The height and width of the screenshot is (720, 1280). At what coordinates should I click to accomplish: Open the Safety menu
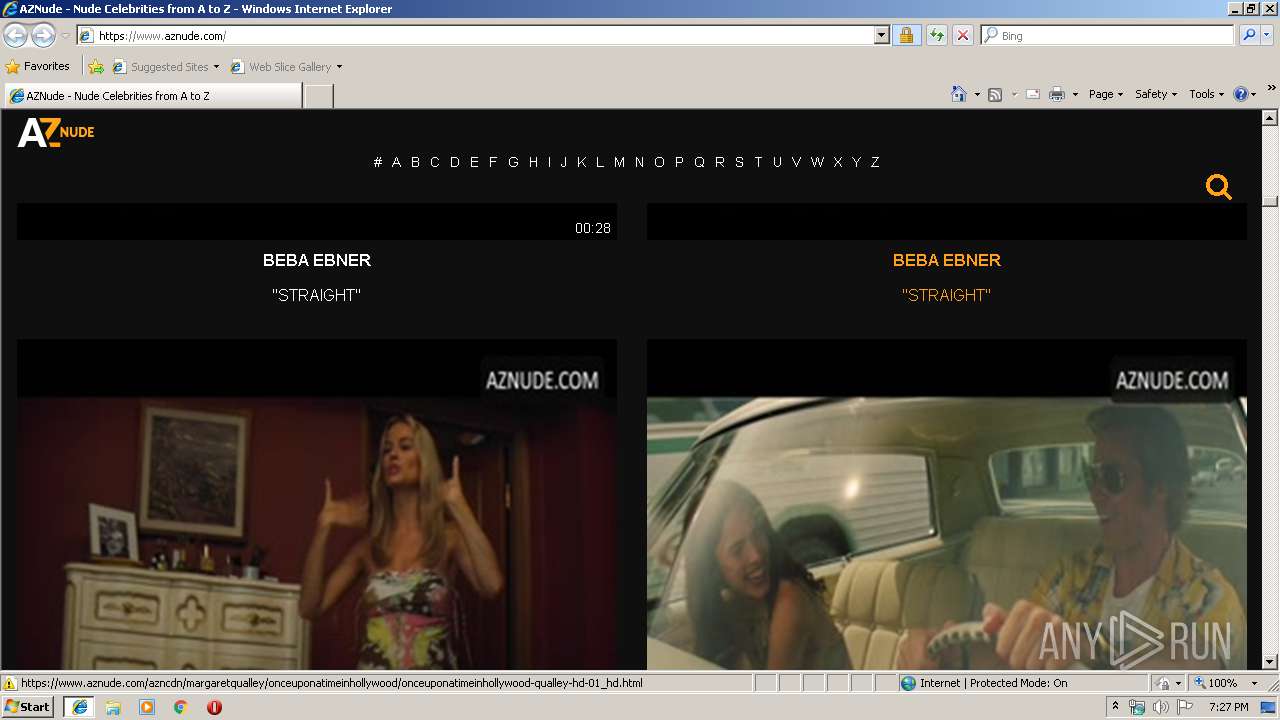1155,94
